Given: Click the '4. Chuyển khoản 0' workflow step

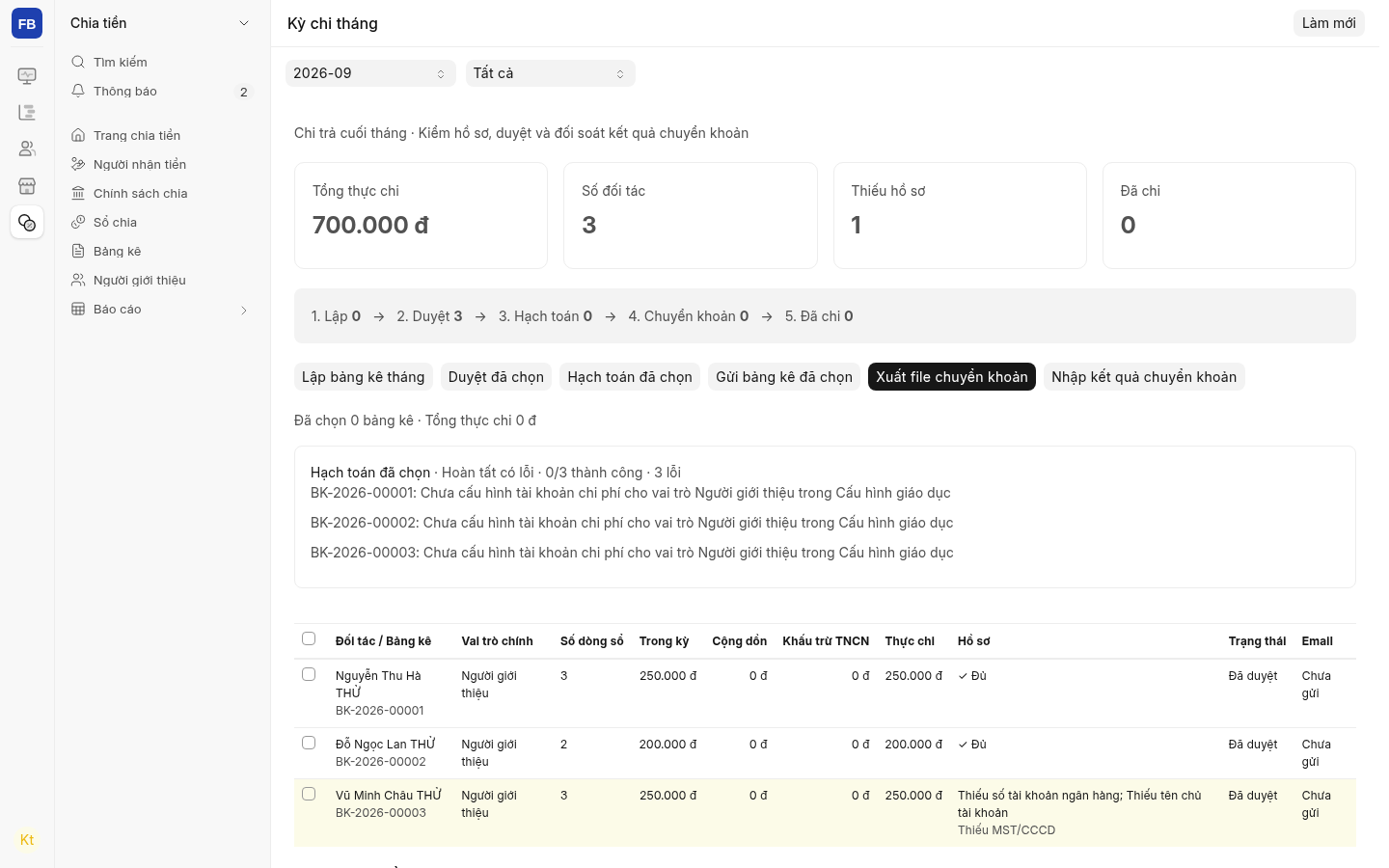Looking at the screenshot, I should coord(689,316).
